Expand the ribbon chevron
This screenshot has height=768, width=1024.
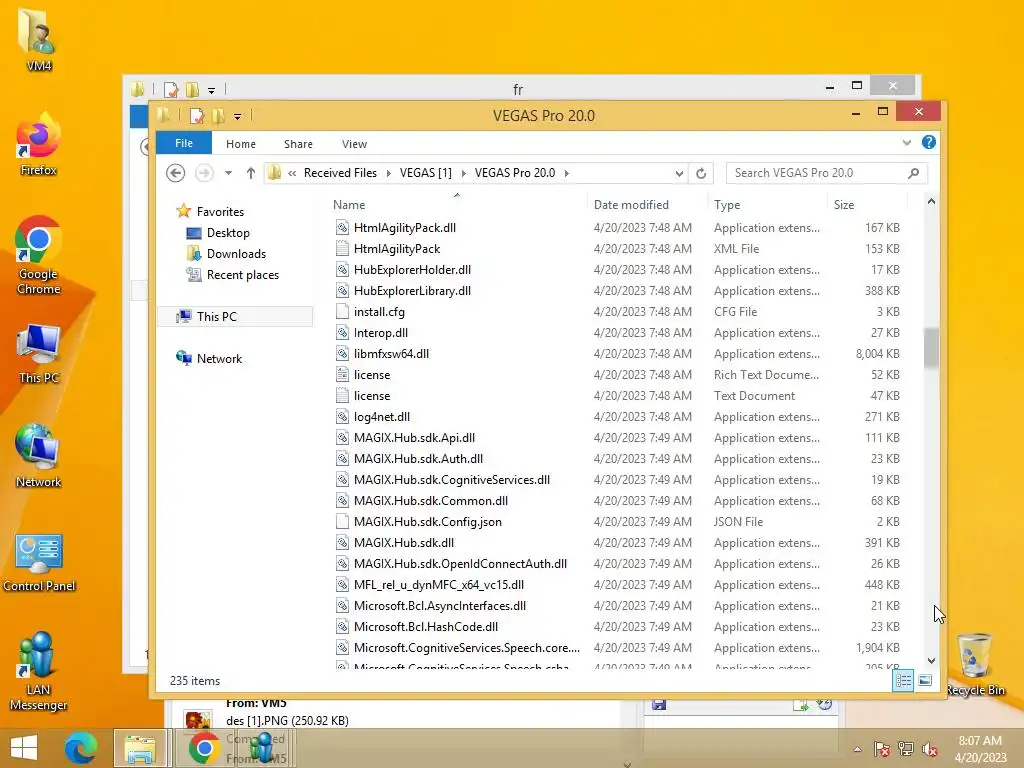[906, 142]
